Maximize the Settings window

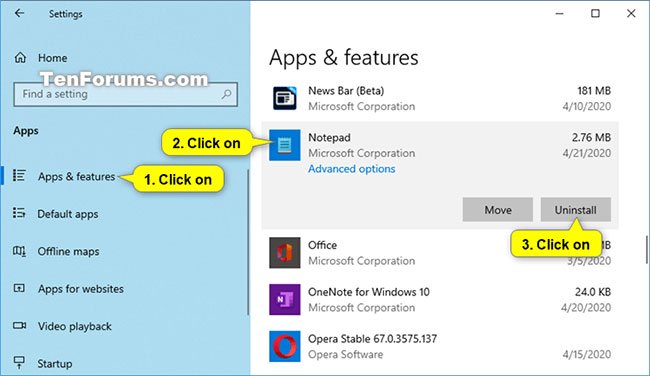pos(595,14)
